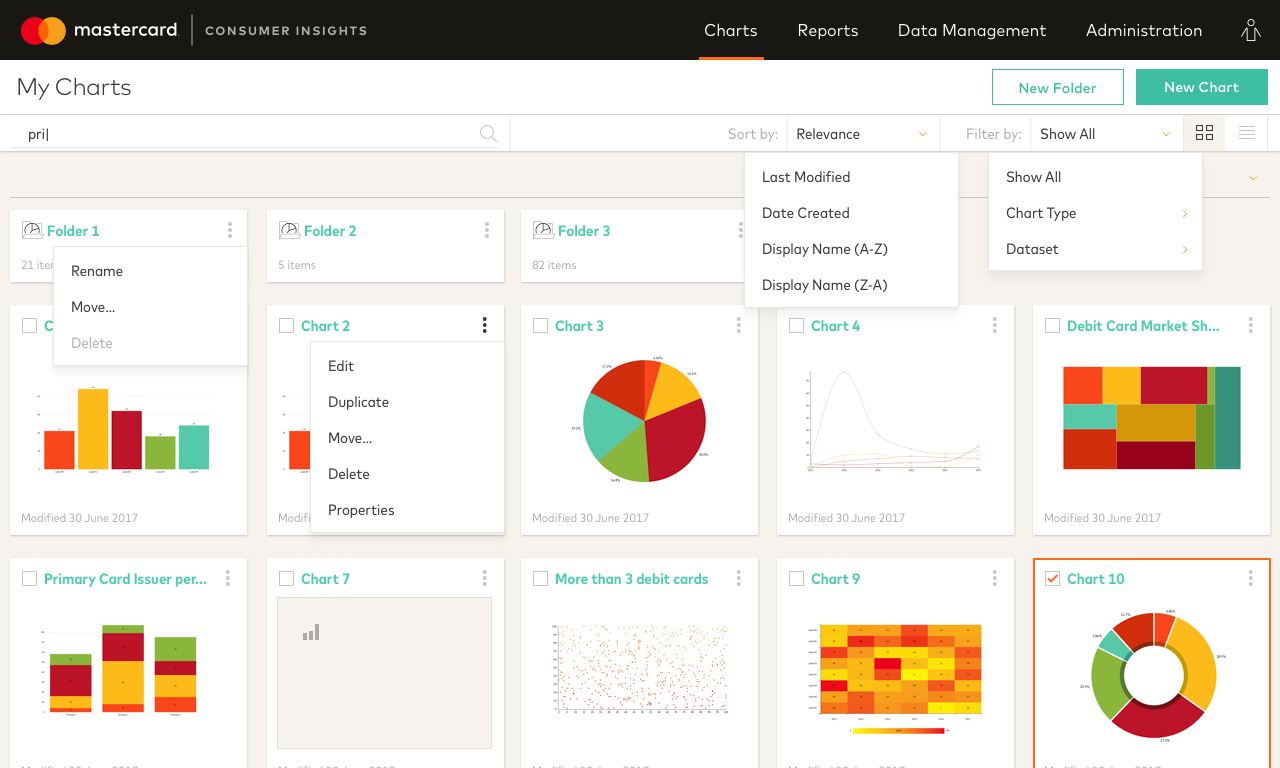Open the Sort by dropdown
The image size is (1280, 768).
(862, 133)
